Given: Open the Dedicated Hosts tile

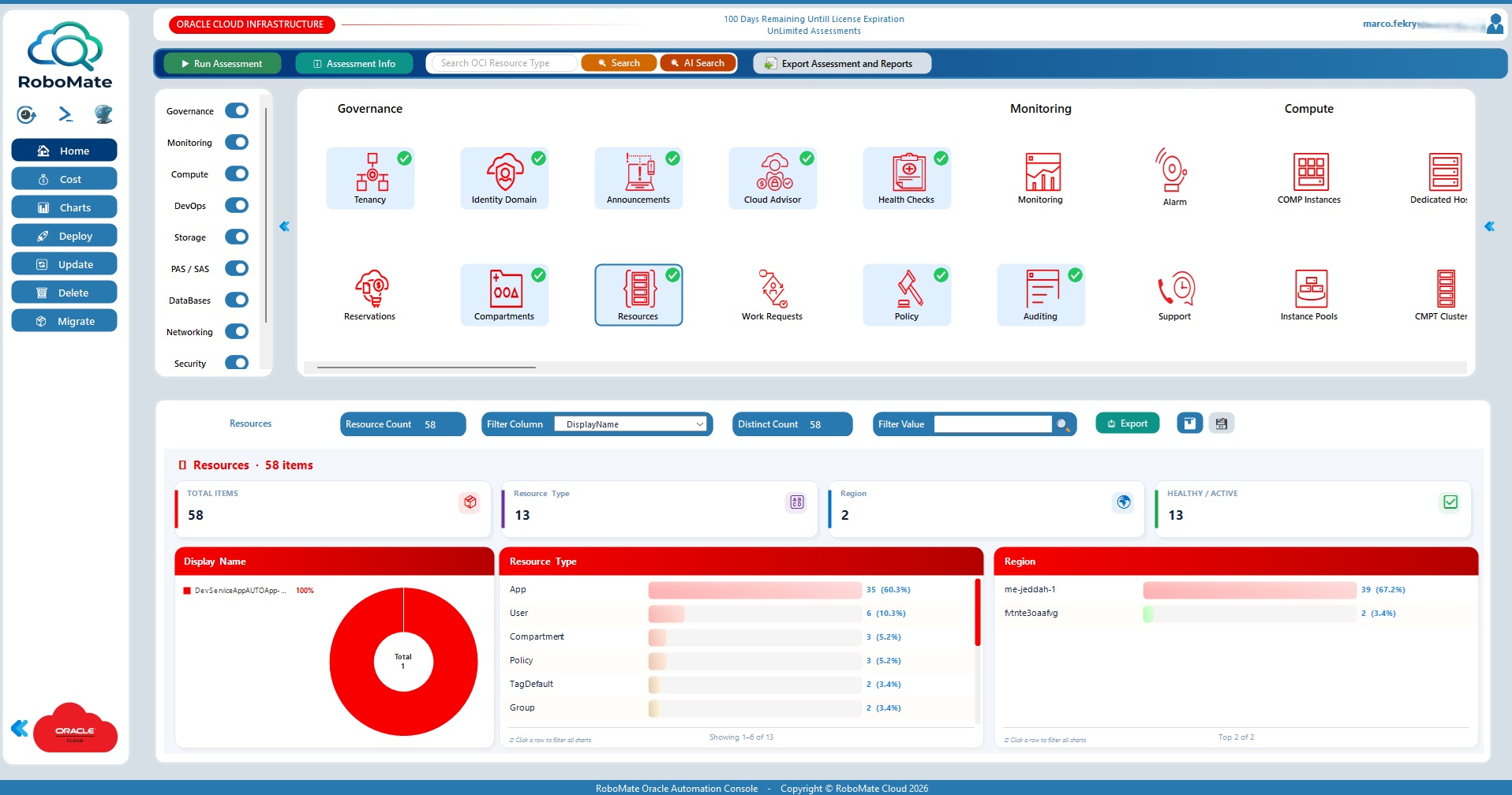Looking at the screenshot, I should (x=1439, y=178).
